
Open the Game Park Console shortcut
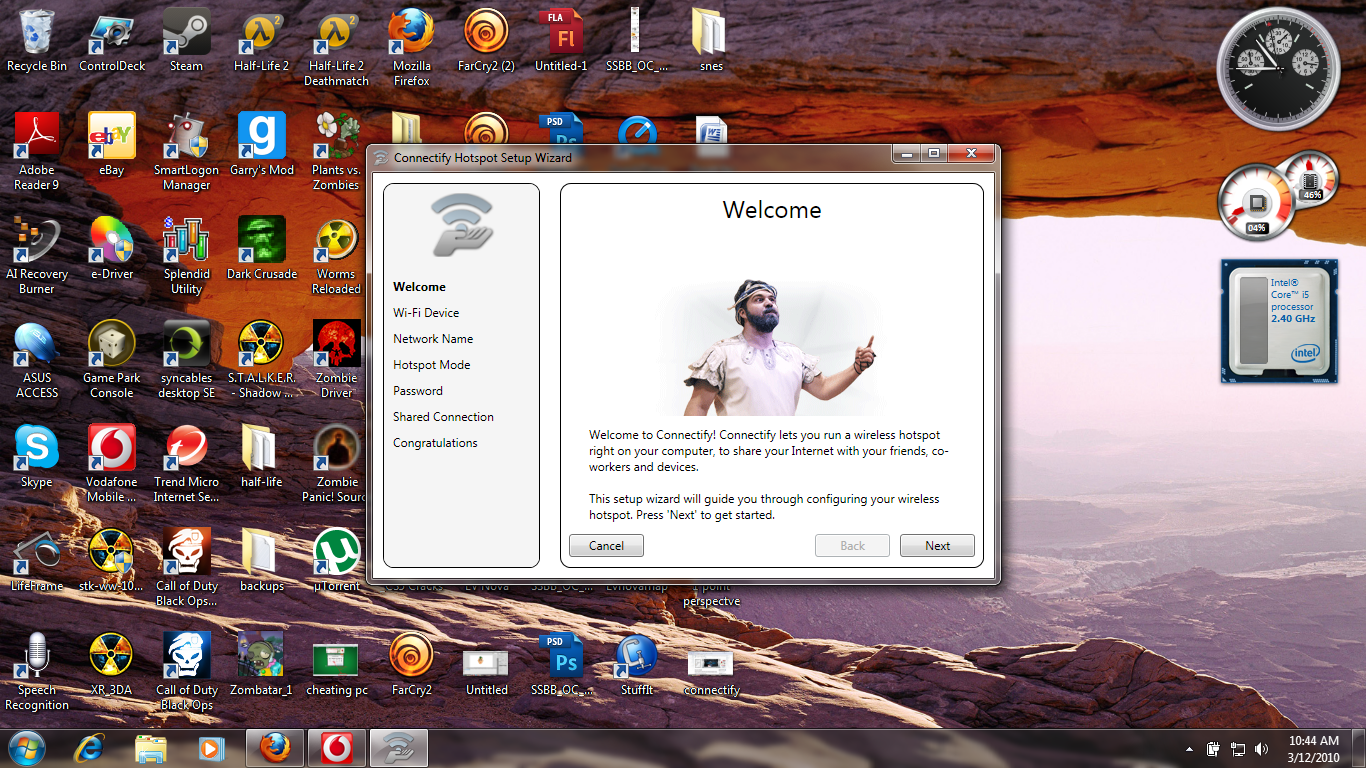[x=112, y=360]
